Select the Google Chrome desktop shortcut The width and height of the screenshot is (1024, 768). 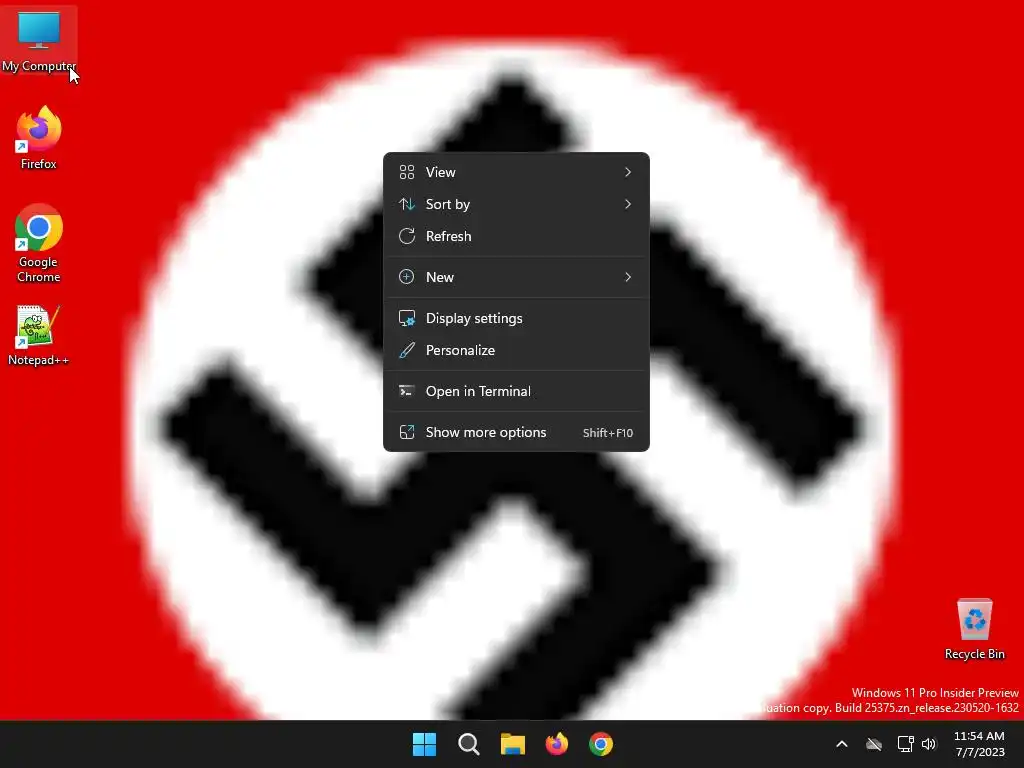pos(39,243)
